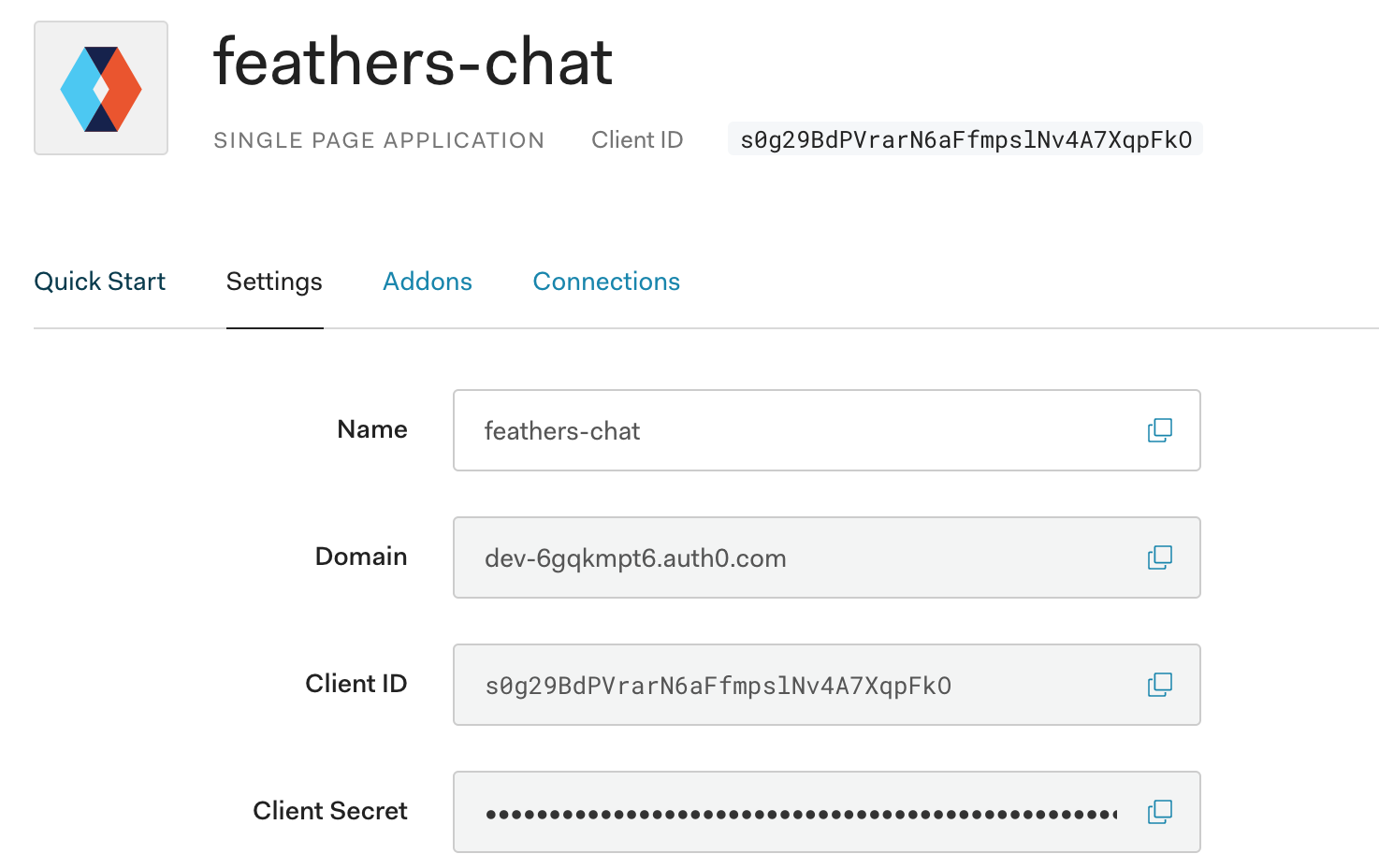This screenshot has height=868, width=1379.
Task: Click the feathers-chat application logo
Action: (100, 87)
